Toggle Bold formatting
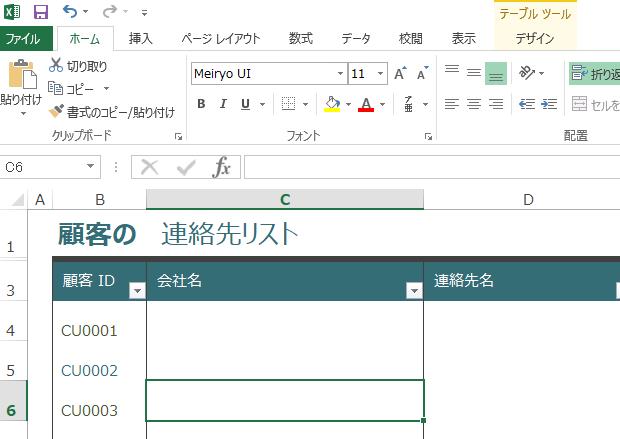Image resolution: width=620 pixels, height=439 pixels. point(201,104)
